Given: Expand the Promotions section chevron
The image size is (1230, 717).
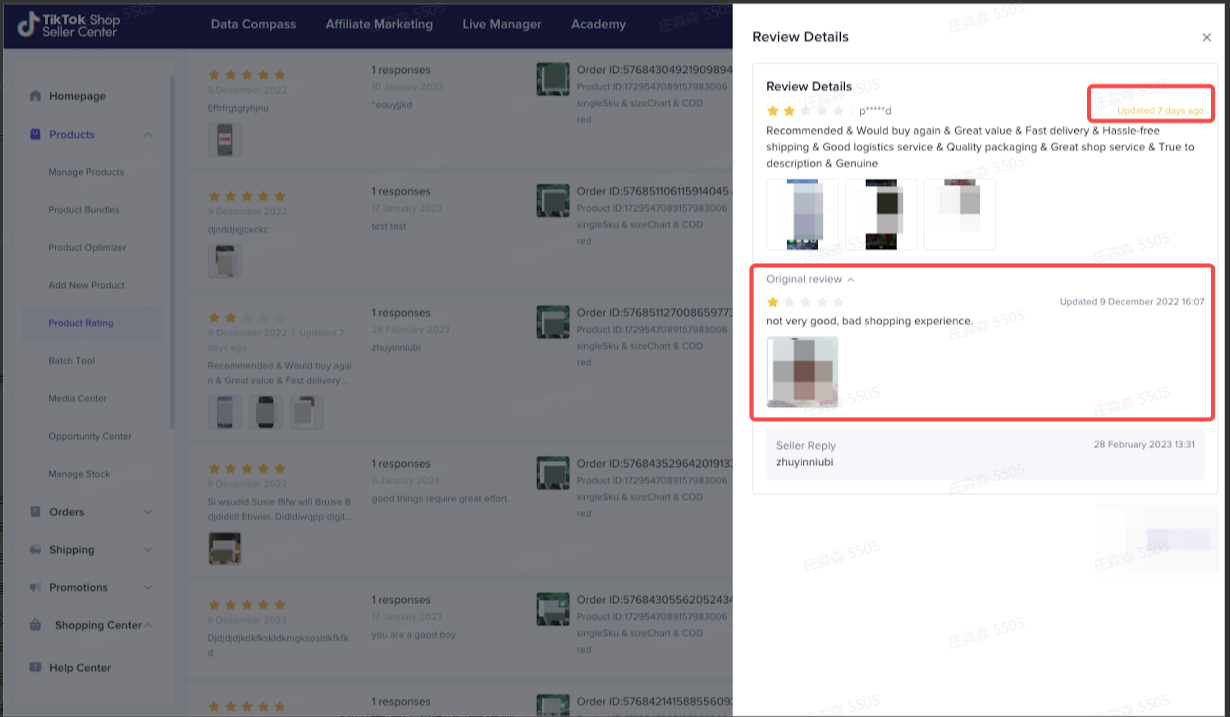Looking at the screenshot, I should (x=148, y=588).
